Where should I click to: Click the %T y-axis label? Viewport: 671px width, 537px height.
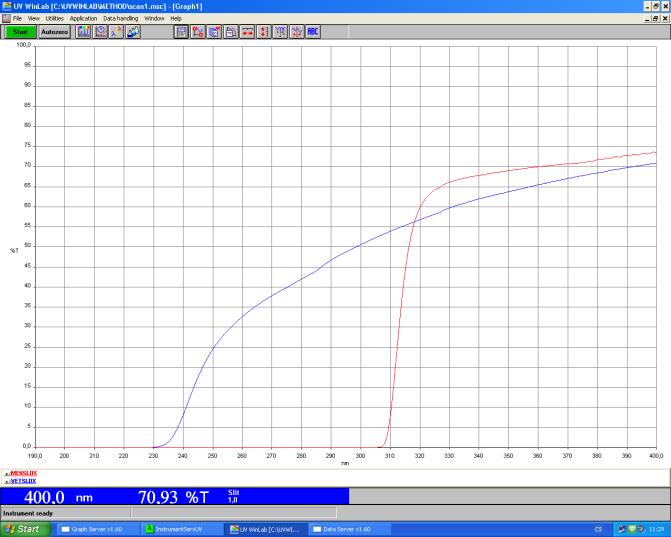[14, 250]
